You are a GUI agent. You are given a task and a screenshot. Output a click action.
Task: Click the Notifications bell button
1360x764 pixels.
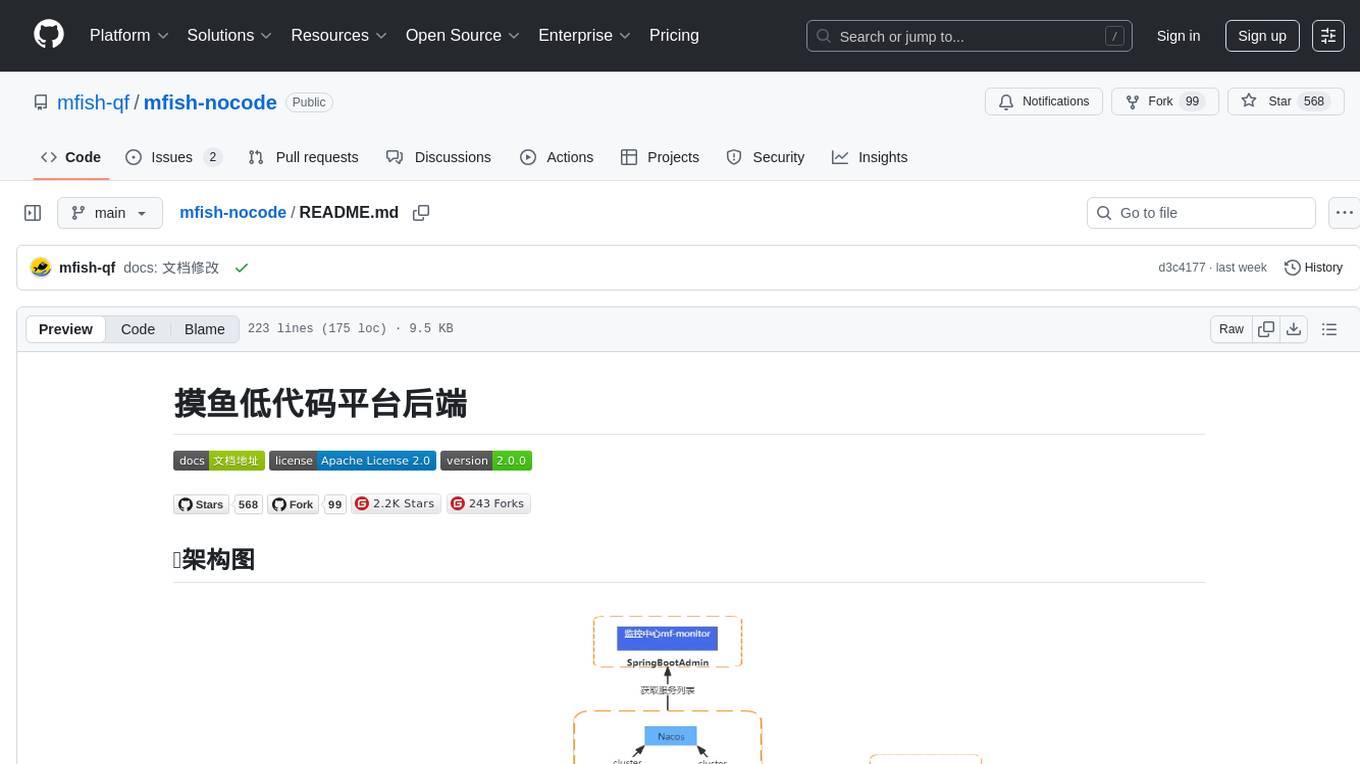tap(1044, 102)
